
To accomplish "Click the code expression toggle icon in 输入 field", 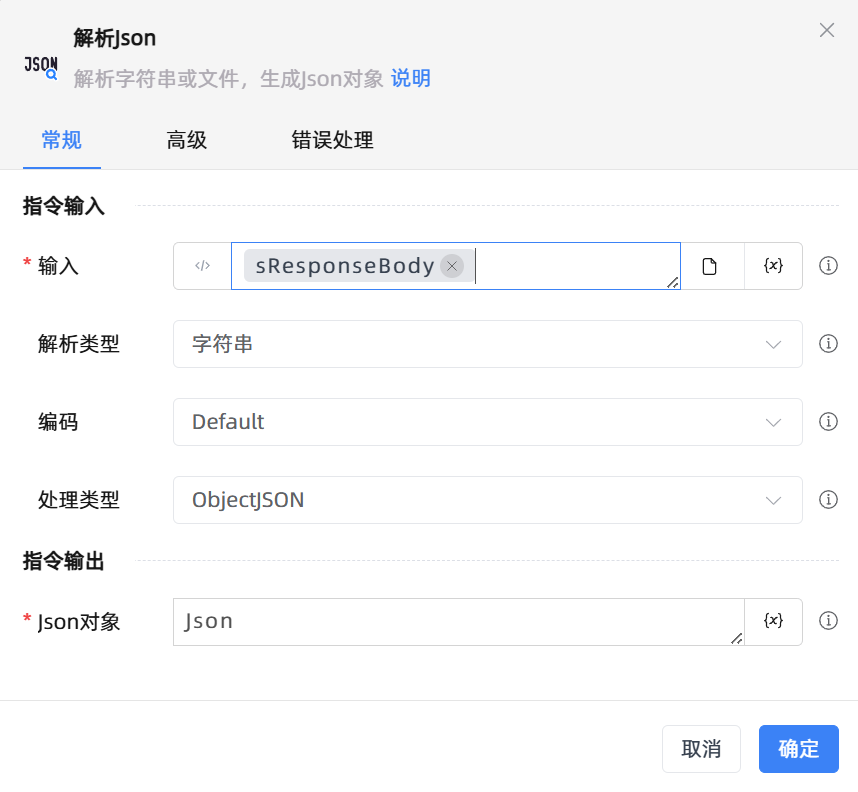I will click(x=202, y=266).
